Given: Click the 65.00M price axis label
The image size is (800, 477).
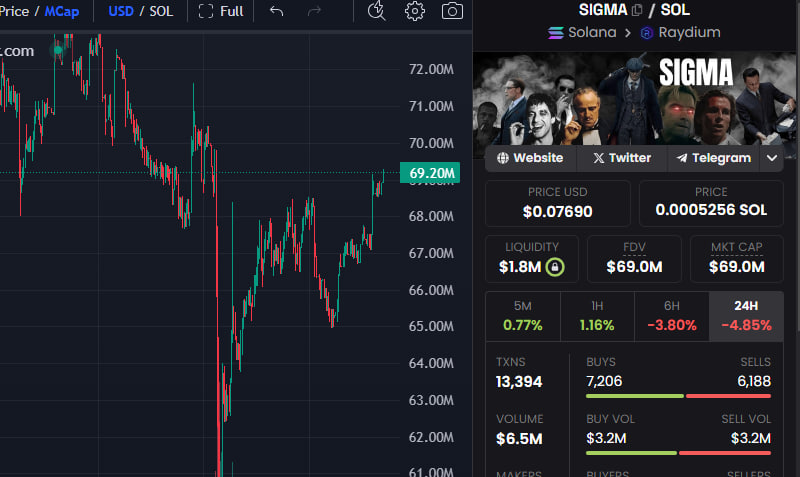Looking at the screenshot, I should click(431, 326).
